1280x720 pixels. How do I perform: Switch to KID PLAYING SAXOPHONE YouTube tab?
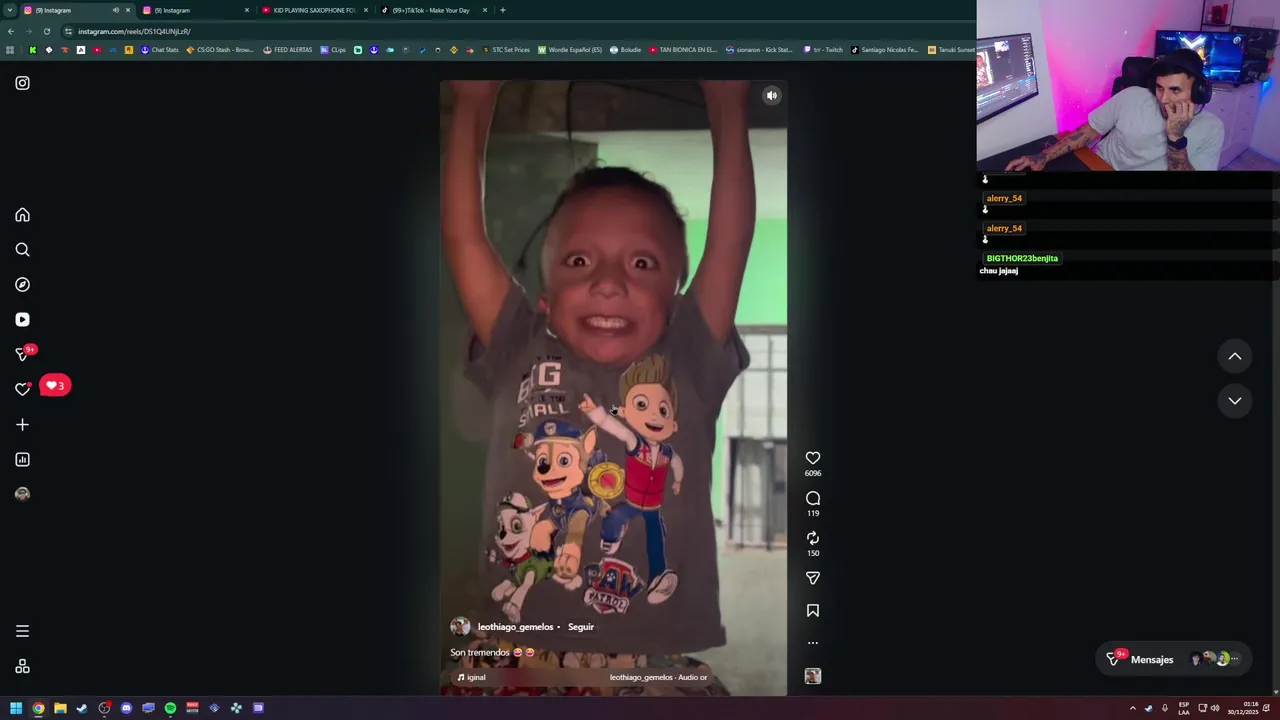[x=313, y=10]
